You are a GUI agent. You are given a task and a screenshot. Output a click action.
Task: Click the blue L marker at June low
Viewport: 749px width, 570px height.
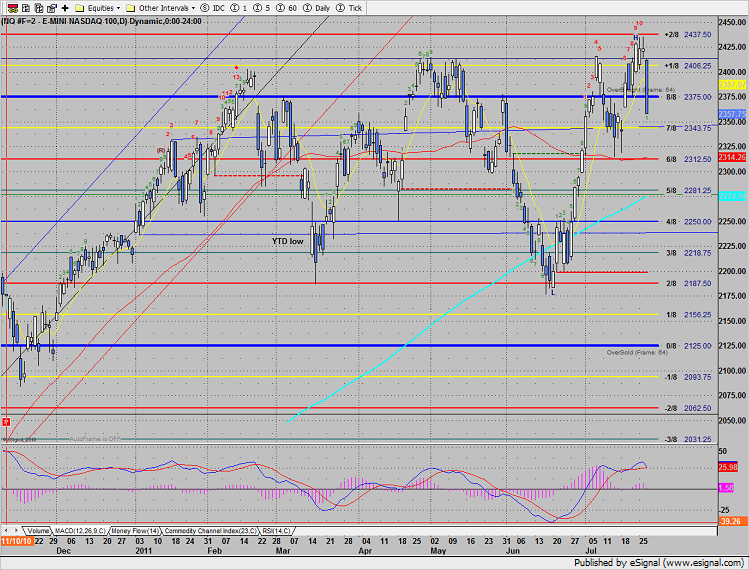click(x=553, y=292)
